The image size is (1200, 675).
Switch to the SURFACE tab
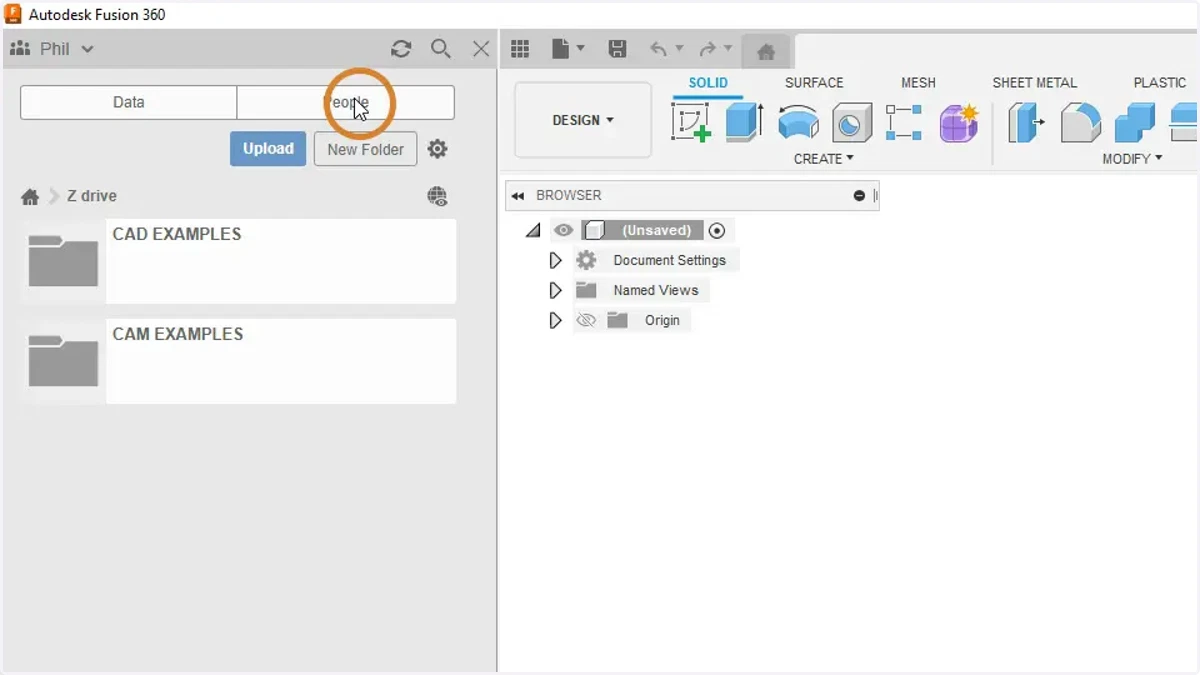814,83
